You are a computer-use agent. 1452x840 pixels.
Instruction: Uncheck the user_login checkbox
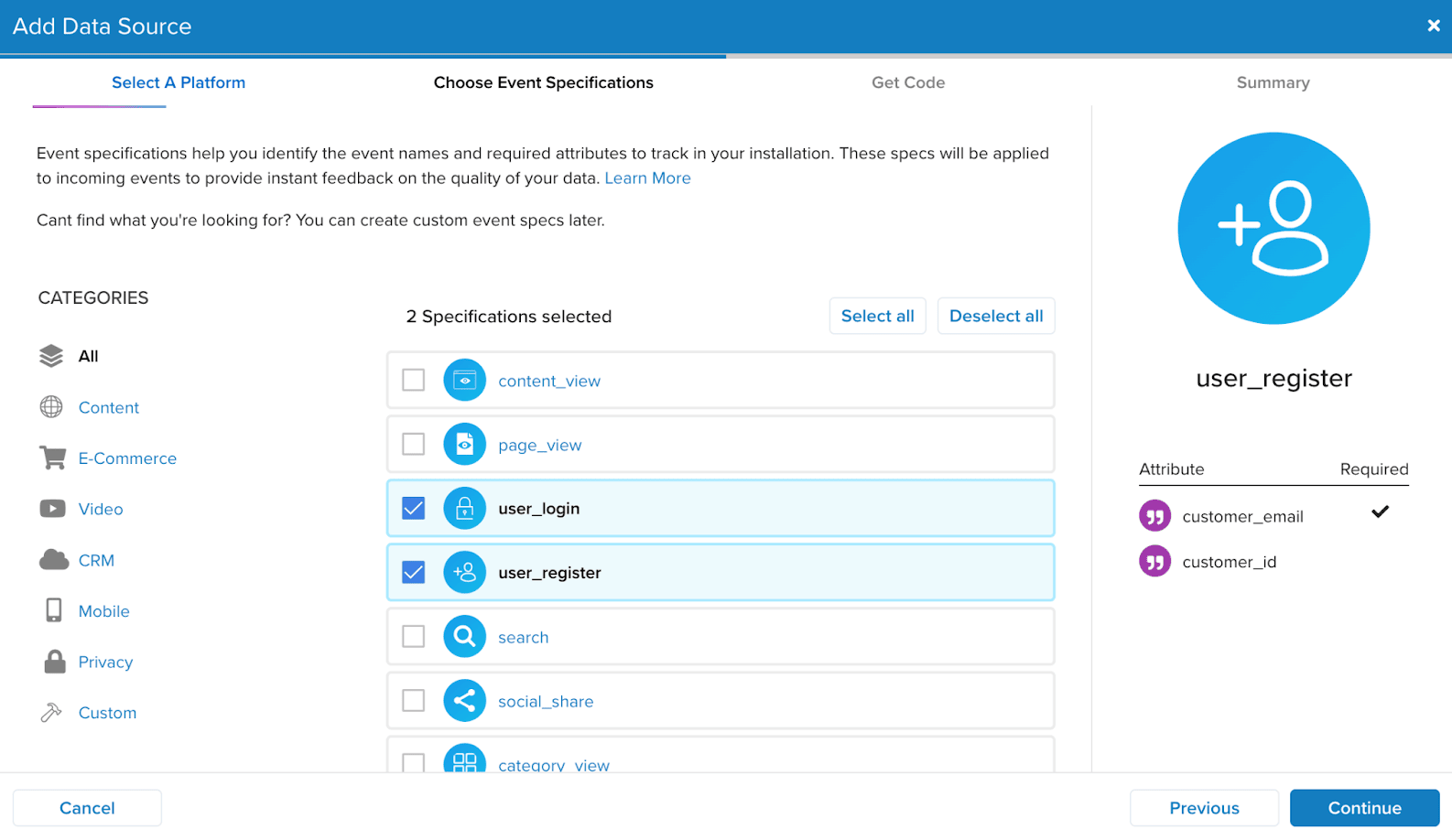[414, 508]
